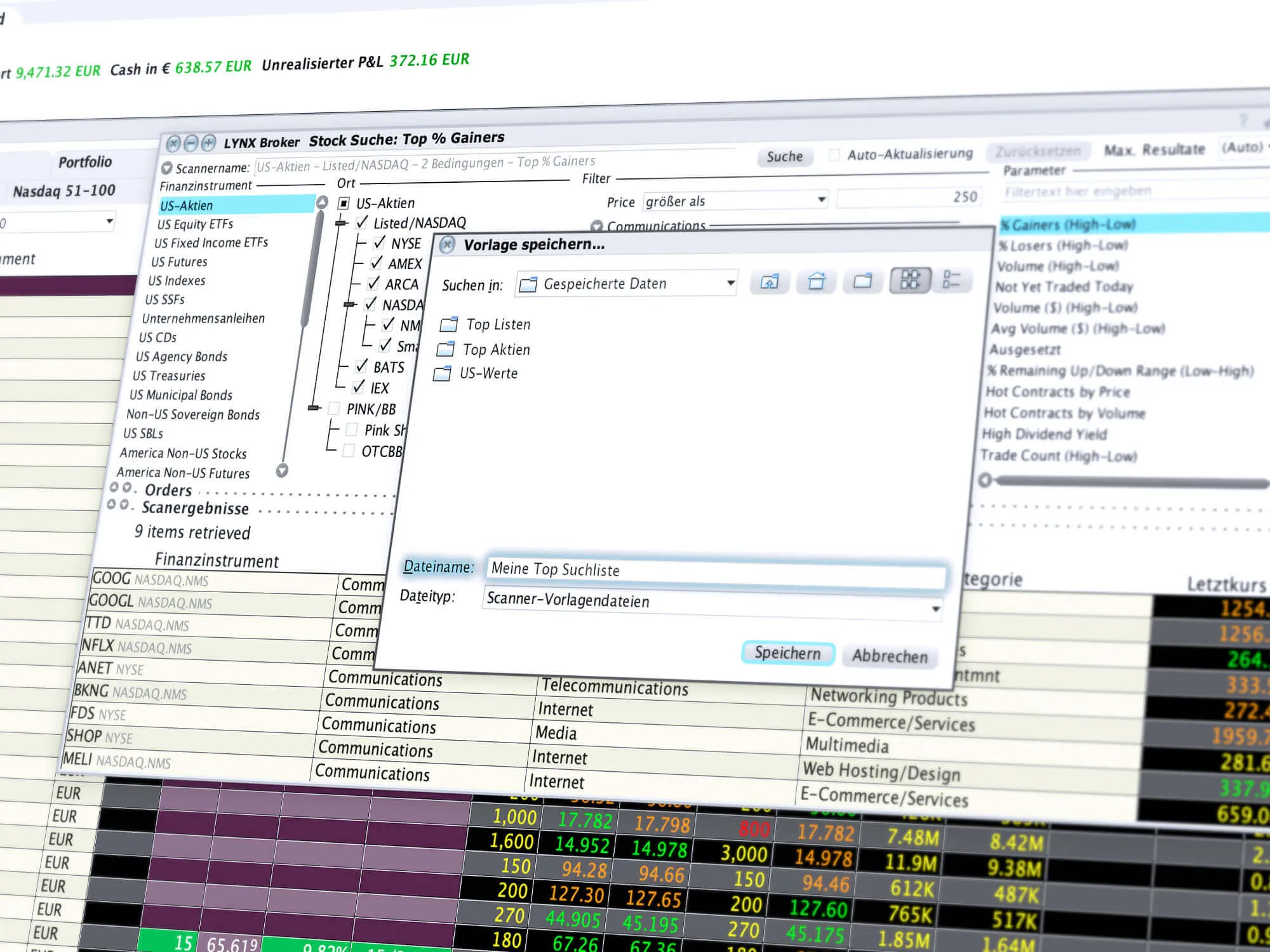Go up one folder level icon
This screenshot has width=1270, height=952.
pos(770,282)
